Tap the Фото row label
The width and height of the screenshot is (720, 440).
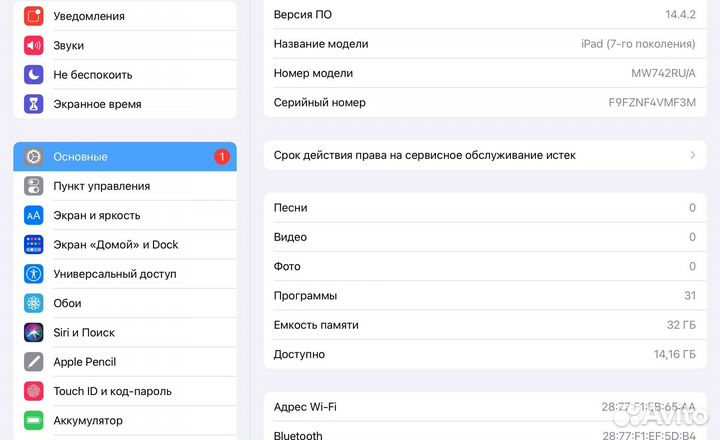pyautogui.click(x=287, y=266)
